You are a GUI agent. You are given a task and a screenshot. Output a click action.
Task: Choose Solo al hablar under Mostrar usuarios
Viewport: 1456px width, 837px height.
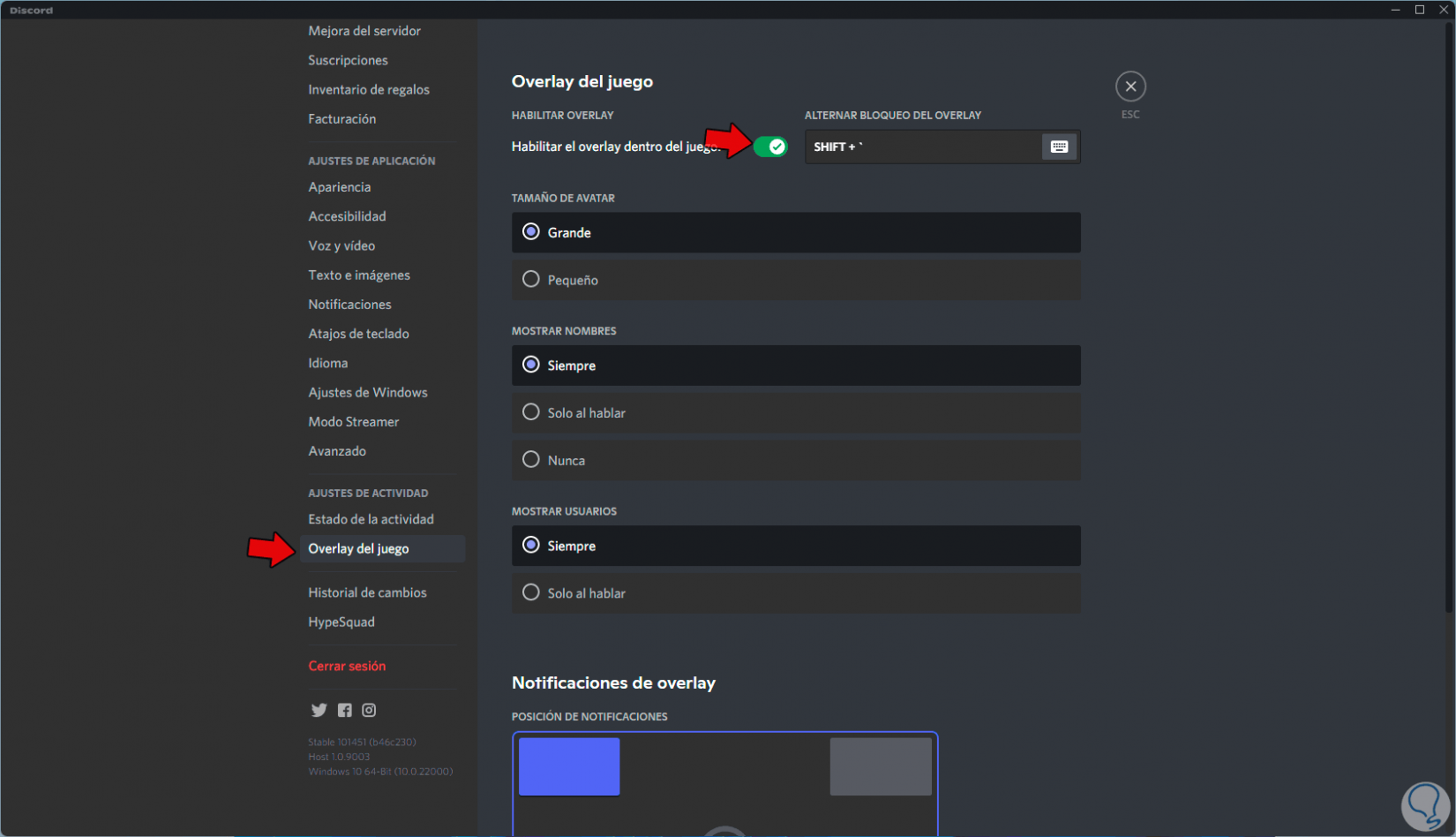point(796,593)
